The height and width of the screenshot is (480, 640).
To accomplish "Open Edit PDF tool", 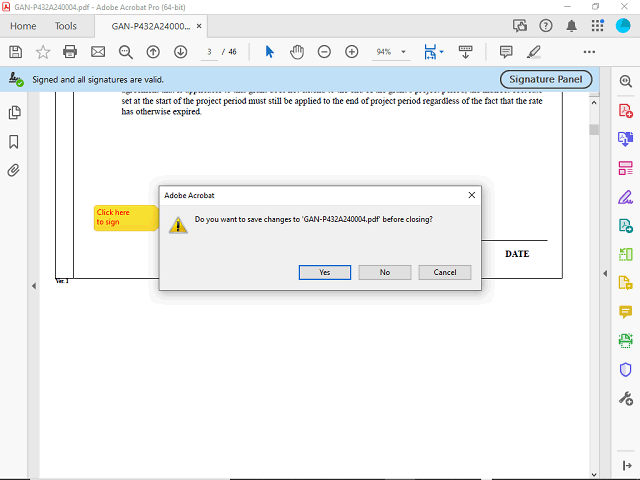I will coord(625,168).
